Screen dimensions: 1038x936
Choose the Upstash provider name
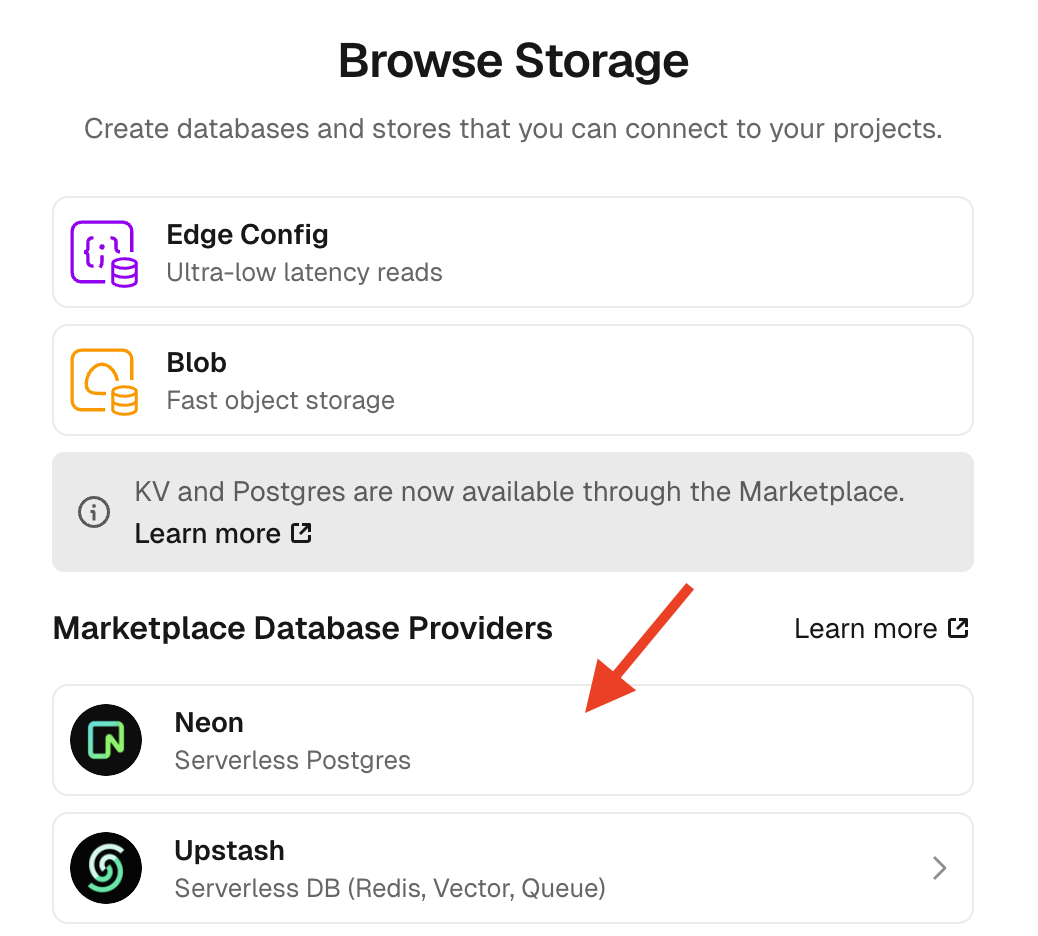point(229,850)
